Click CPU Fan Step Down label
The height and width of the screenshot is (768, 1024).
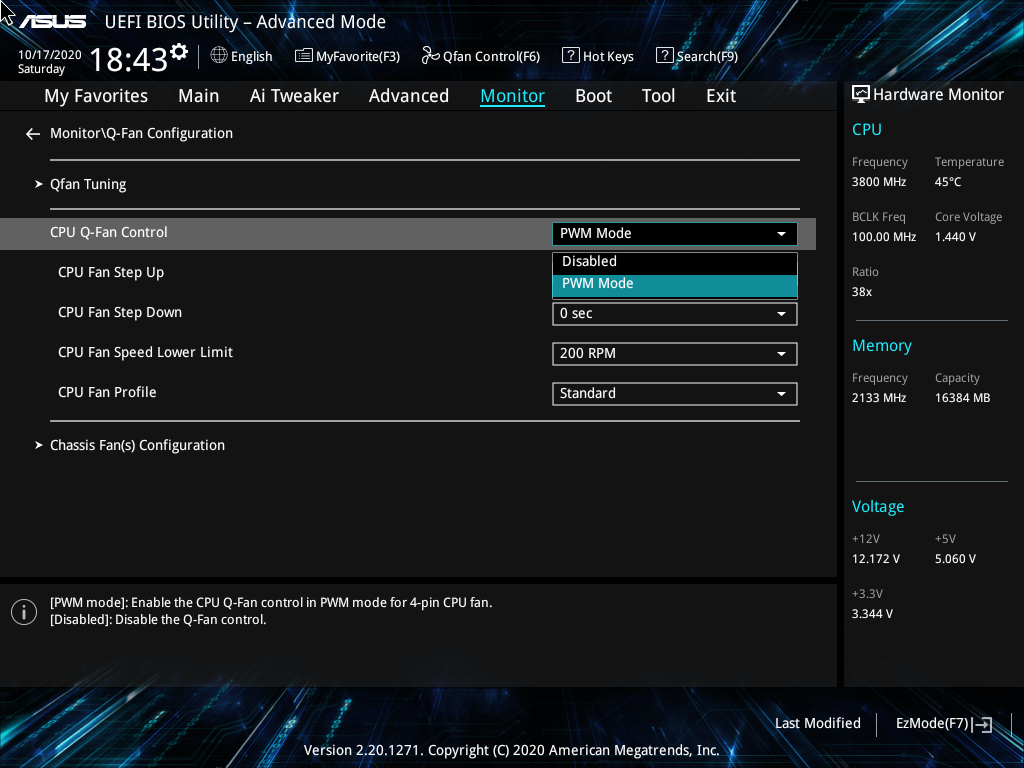coord(120,313)
